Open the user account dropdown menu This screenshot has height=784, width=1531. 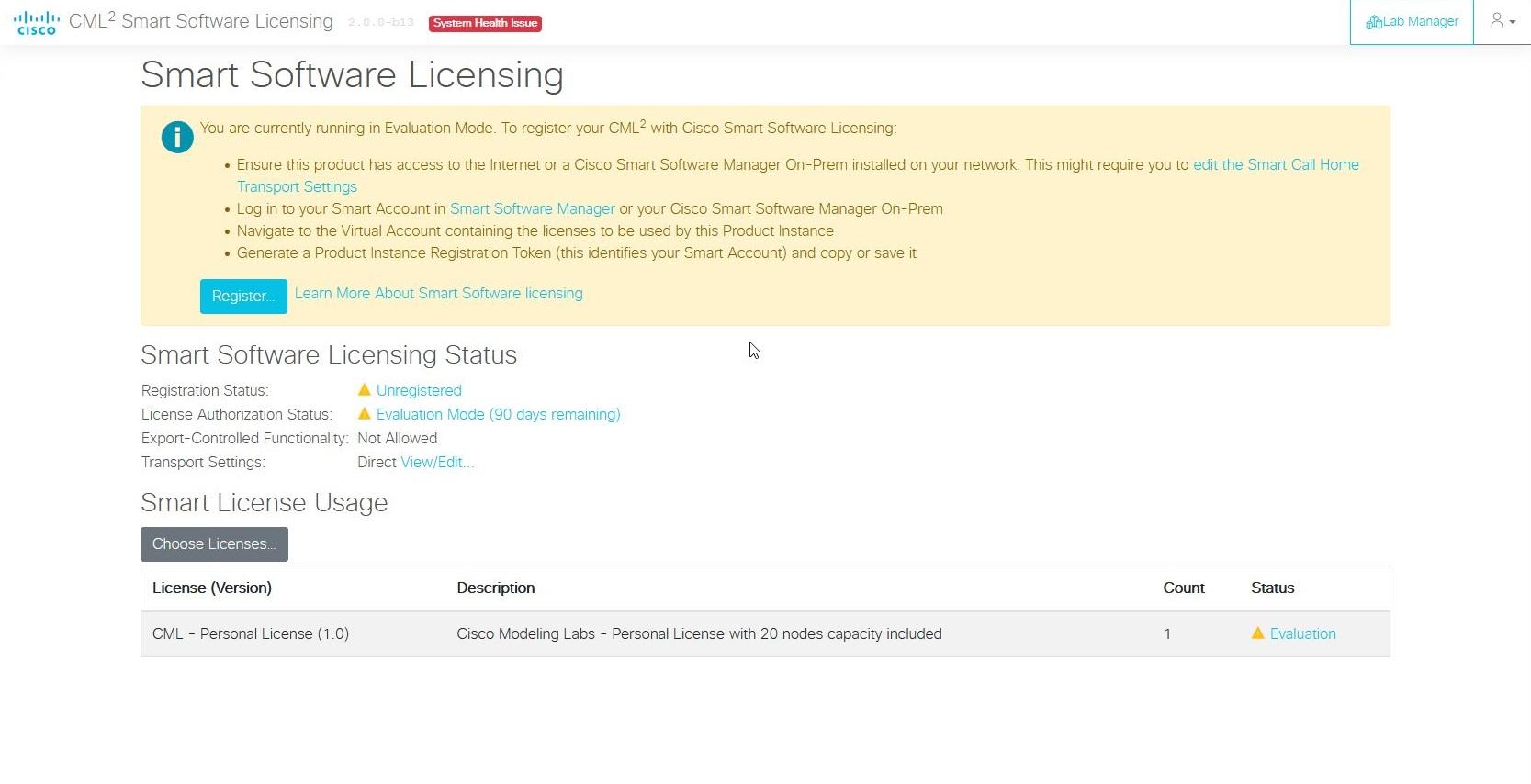(1503, 21)
